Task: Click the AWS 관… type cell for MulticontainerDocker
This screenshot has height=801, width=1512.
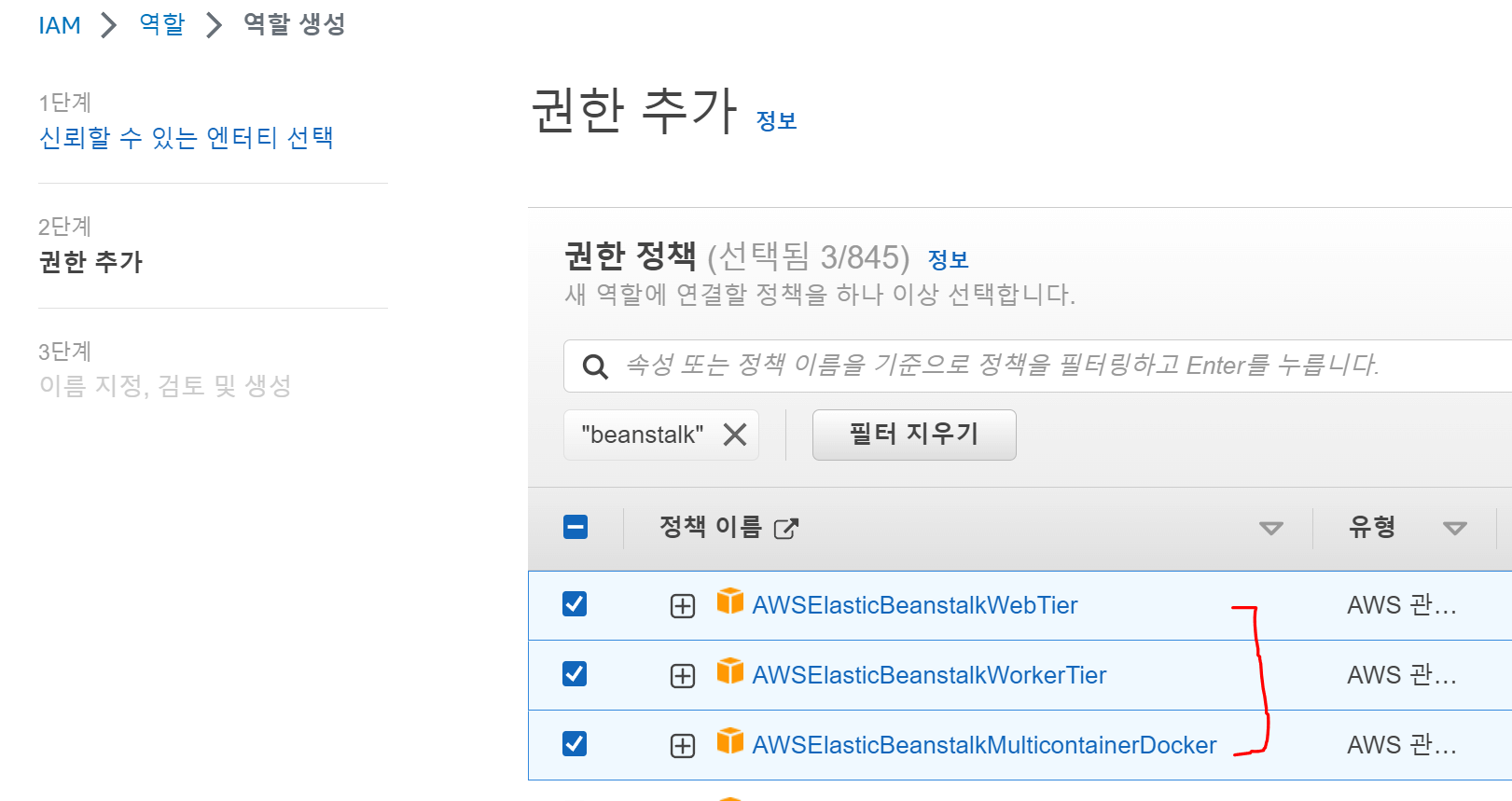Action: [1402, 745]
